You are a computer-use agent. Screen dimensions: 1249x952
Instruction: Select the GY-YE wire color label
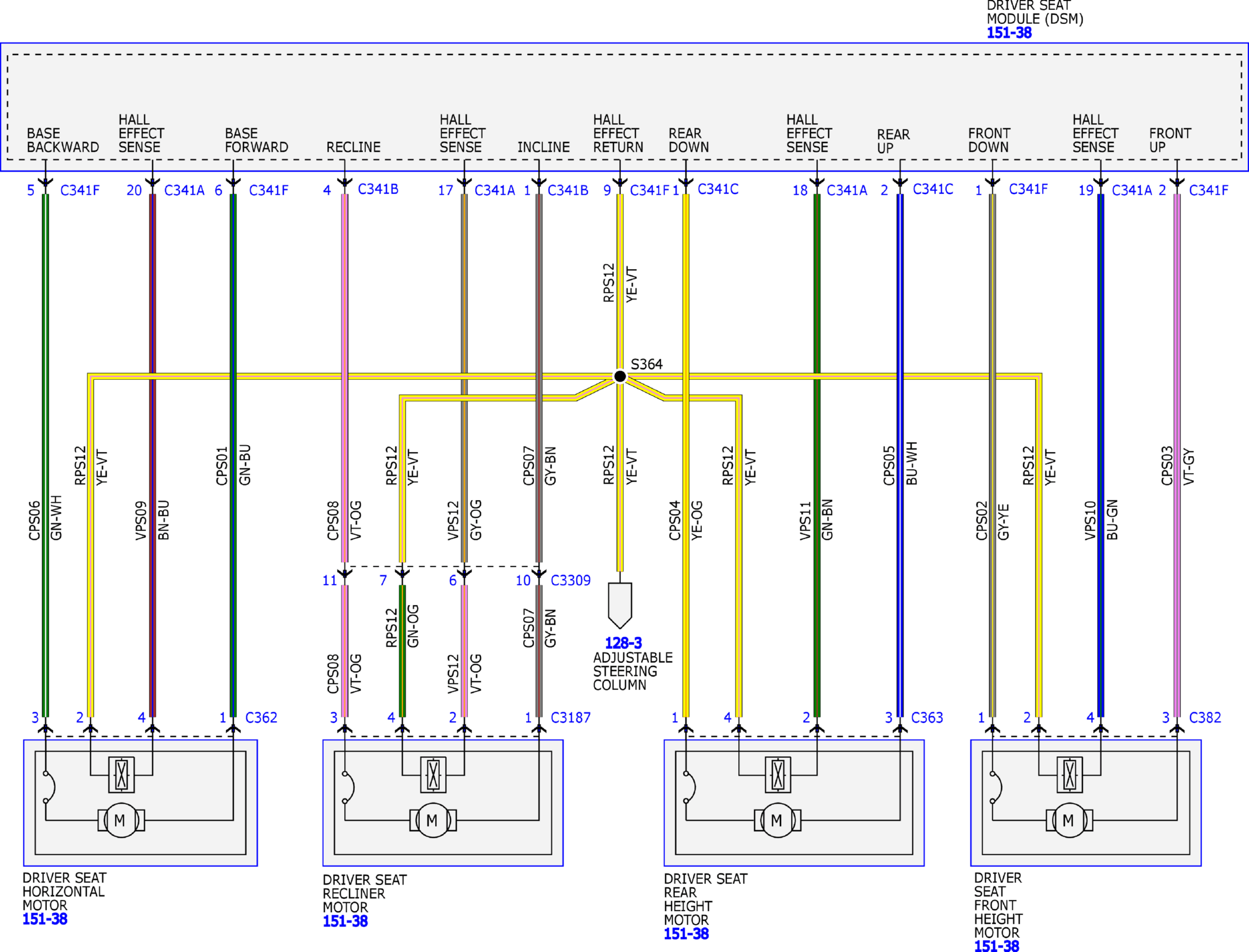click(x=1003, y=522)
